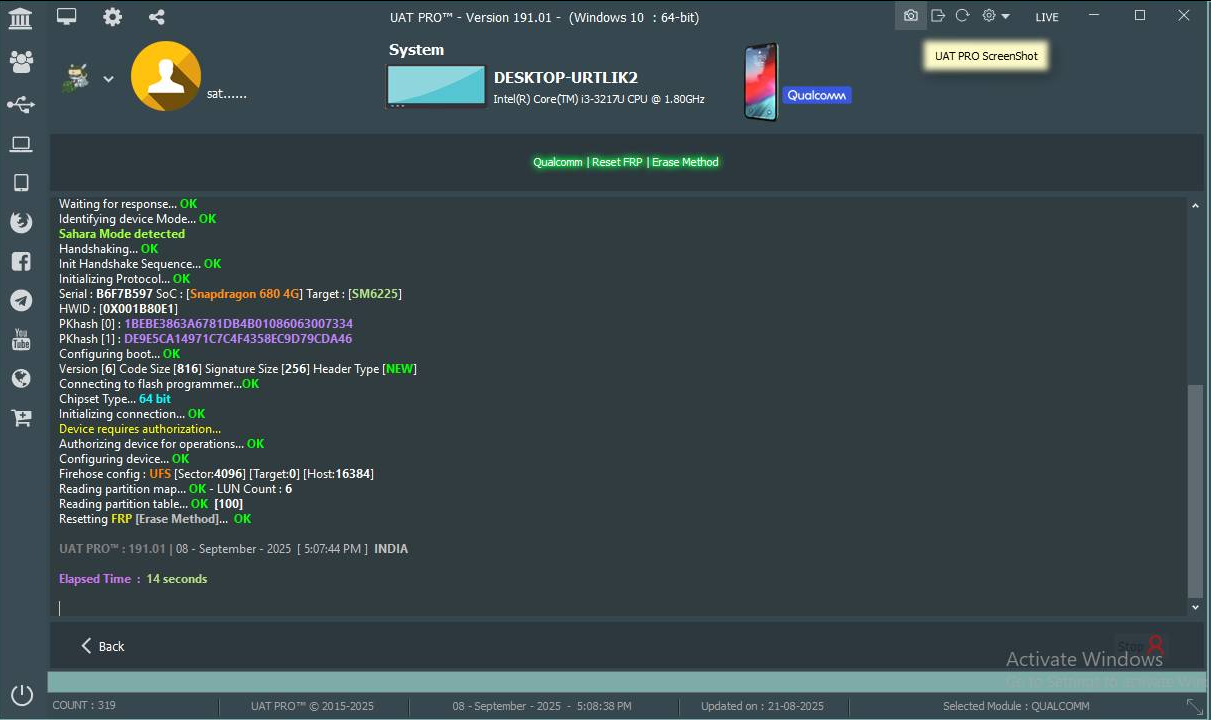1211x720 pixels.
Task: Click the Qualcomm brand badge
Action: tap(816, 95)
